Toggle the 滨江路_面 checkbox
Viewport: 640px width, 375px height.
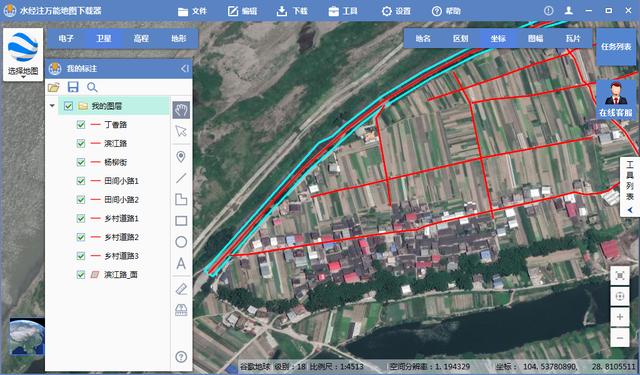81,275
